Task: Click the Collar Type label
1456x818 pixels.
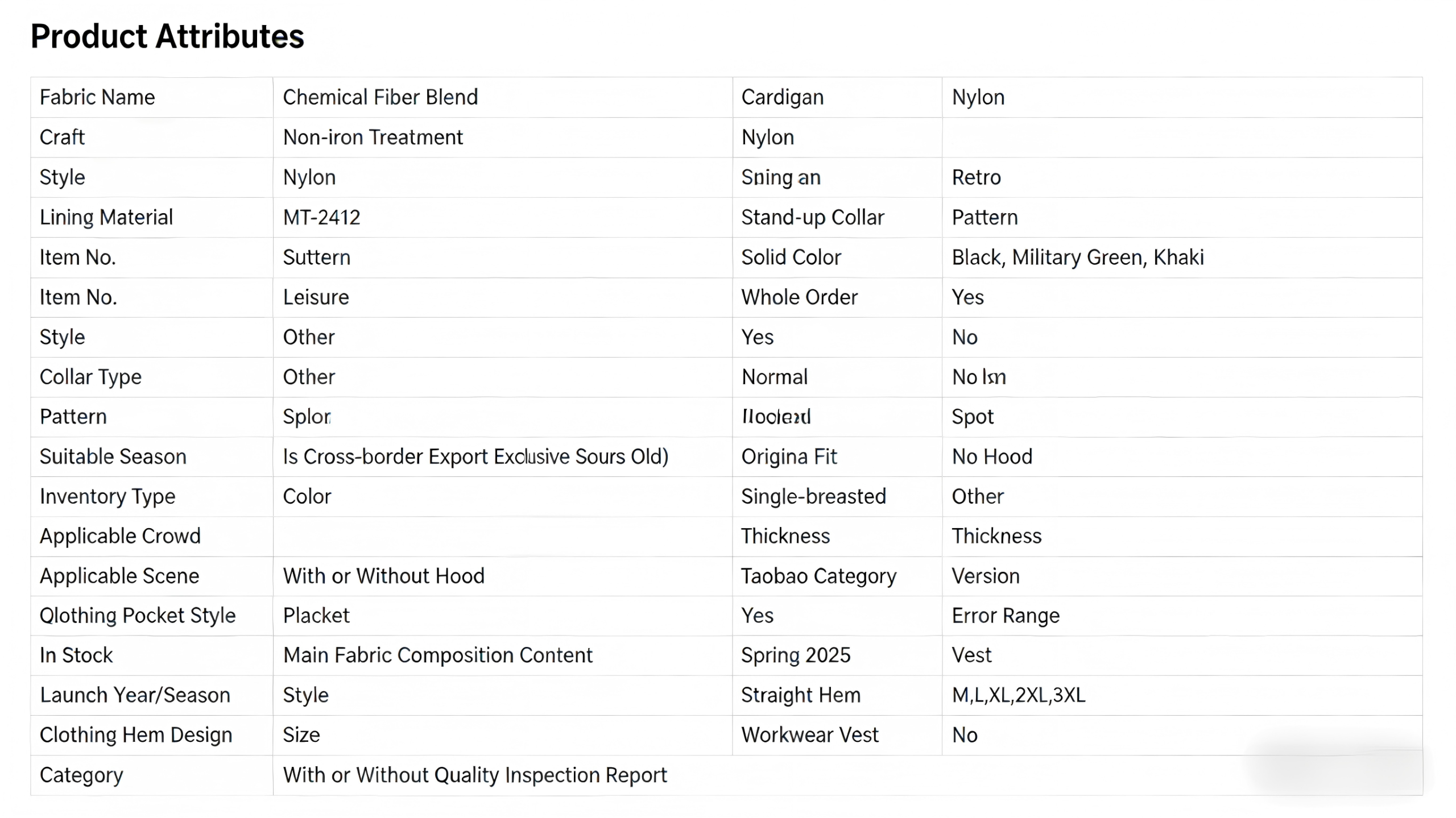Action: point(90,377)
